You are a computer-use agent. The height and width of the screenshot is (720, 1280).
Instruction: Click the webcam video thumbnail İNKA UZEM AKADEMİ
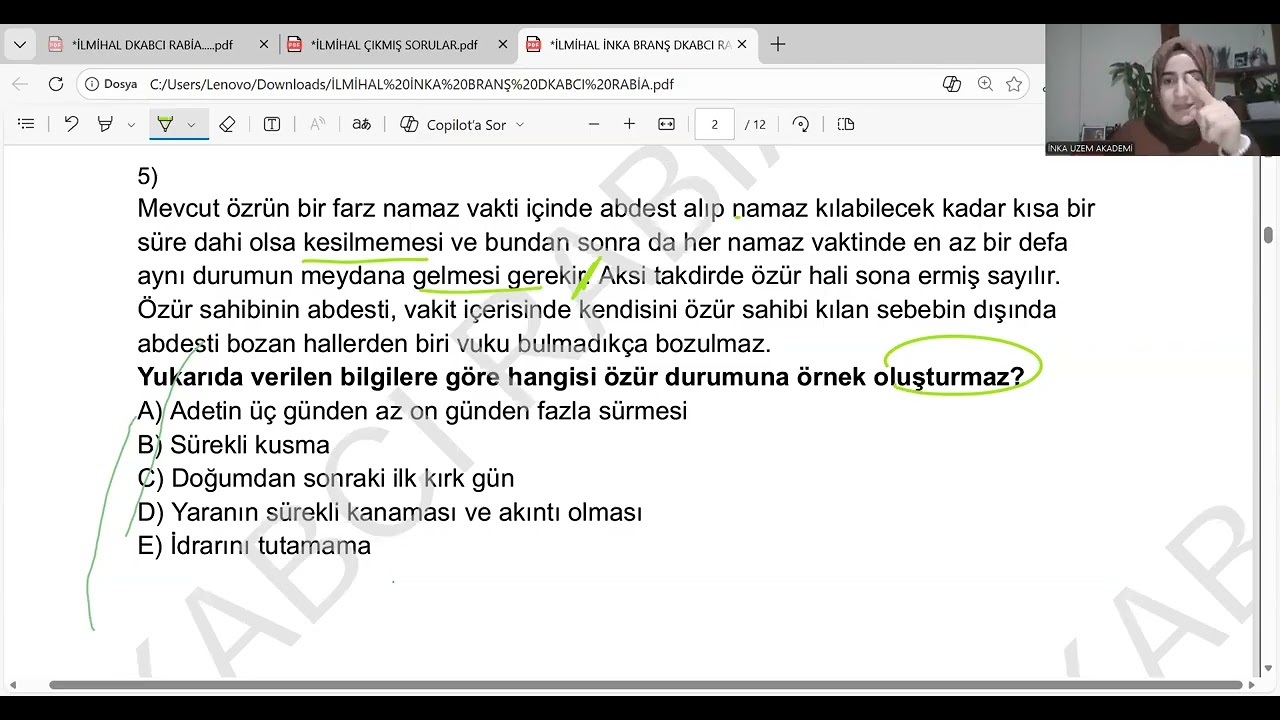point(1162,90)
